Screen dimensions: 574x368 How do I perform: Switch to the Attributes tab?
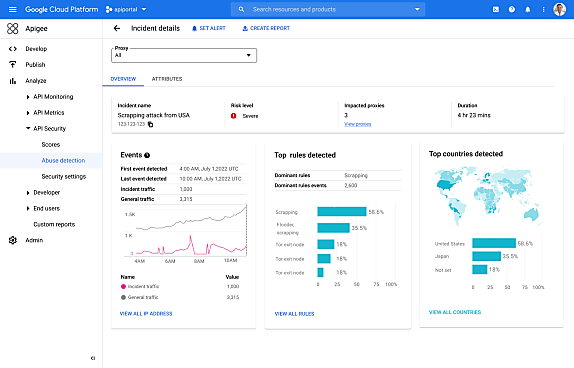(167, 79)
